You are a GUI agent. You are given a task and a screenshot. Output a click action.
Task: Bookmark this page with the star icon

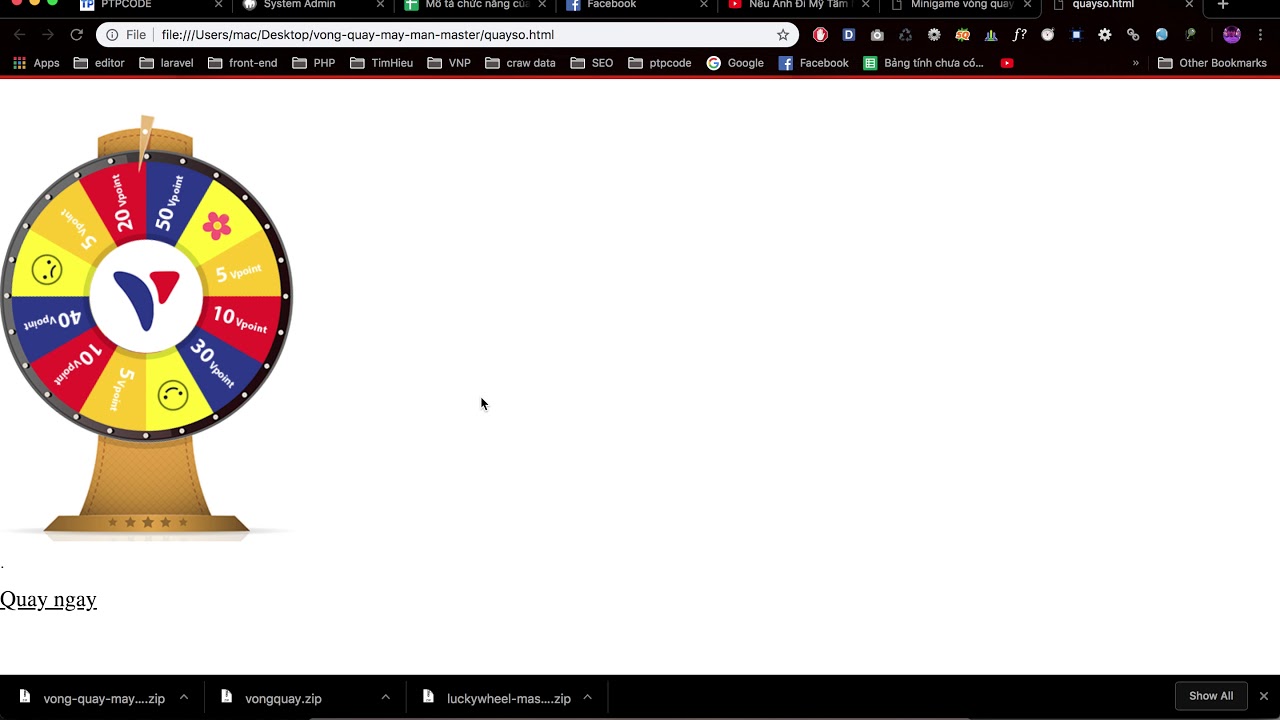coord(783,35)
